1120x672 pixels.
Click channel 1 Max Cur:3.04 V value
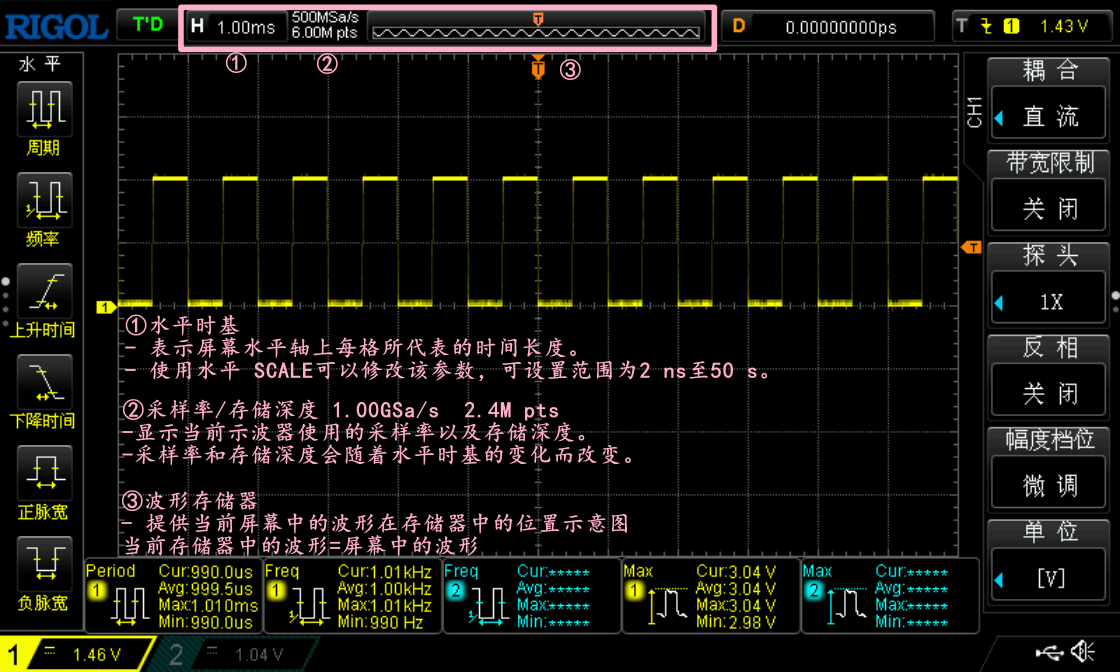[x=736, y=572]
